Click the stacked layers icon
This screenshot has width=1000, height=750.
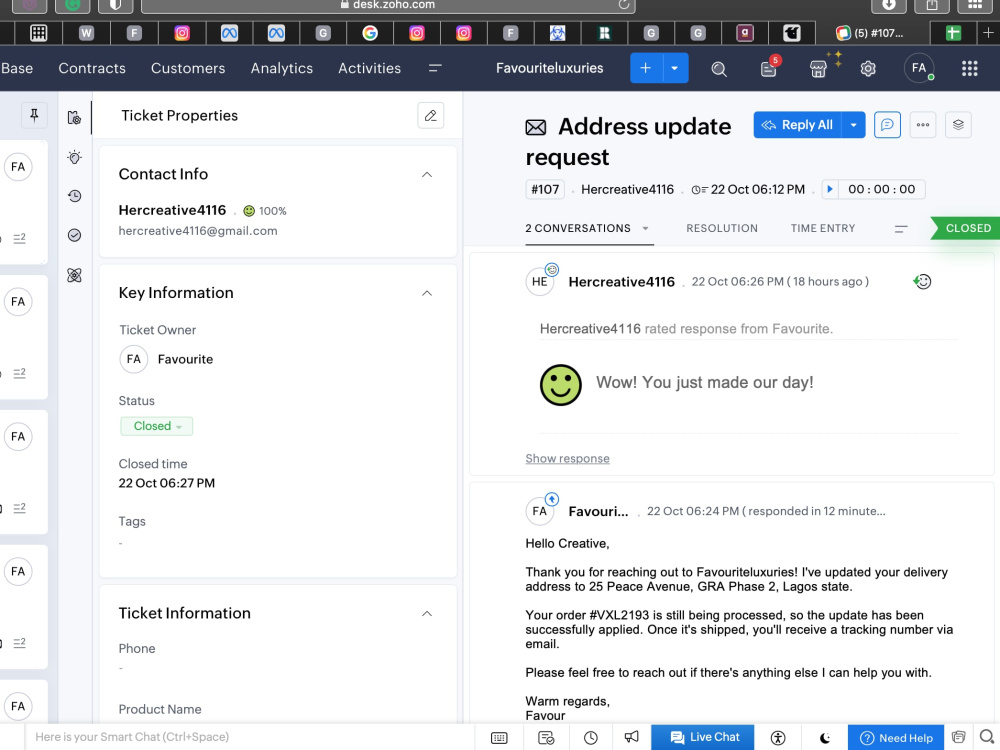(958, 125)
